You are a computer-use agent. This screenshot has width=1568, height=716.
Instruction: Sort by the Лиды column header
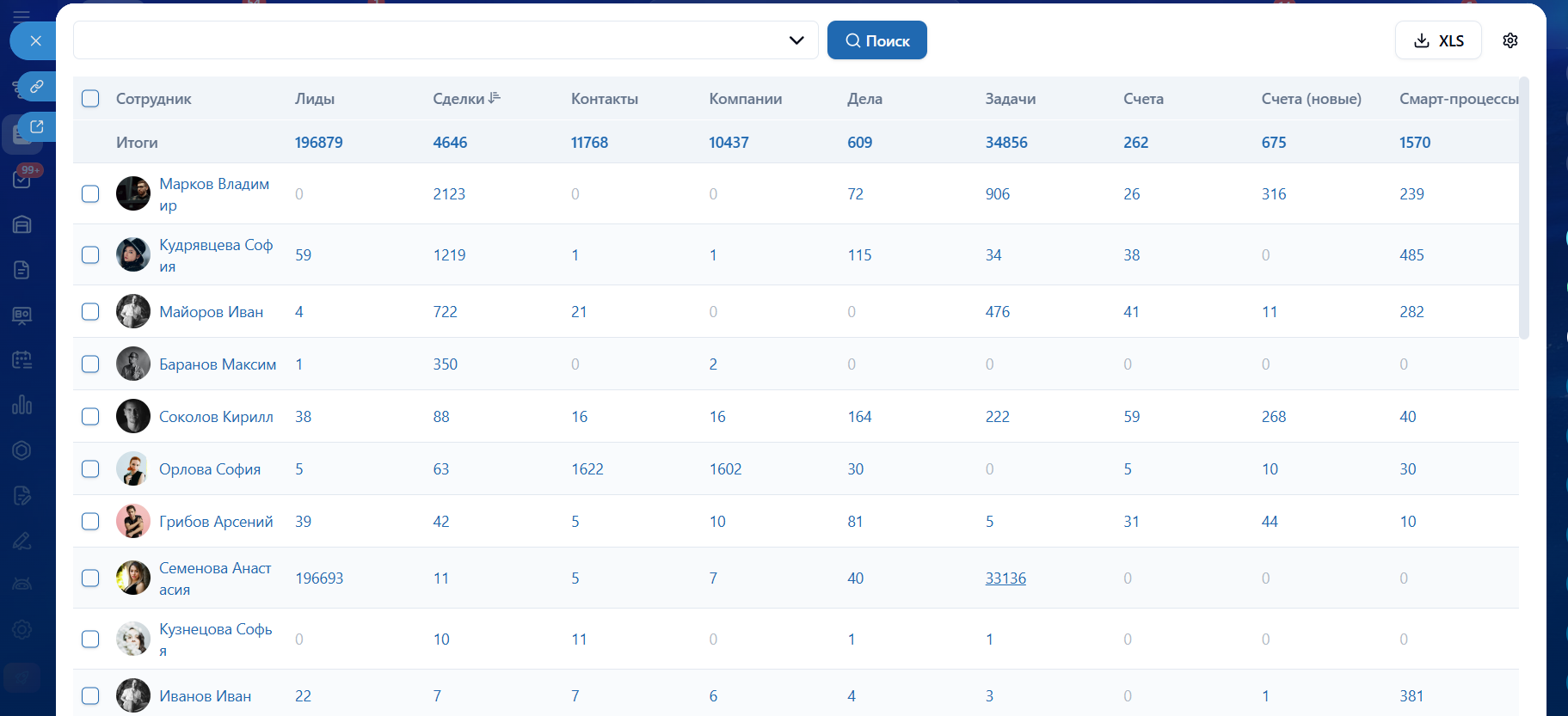(315, 99)
